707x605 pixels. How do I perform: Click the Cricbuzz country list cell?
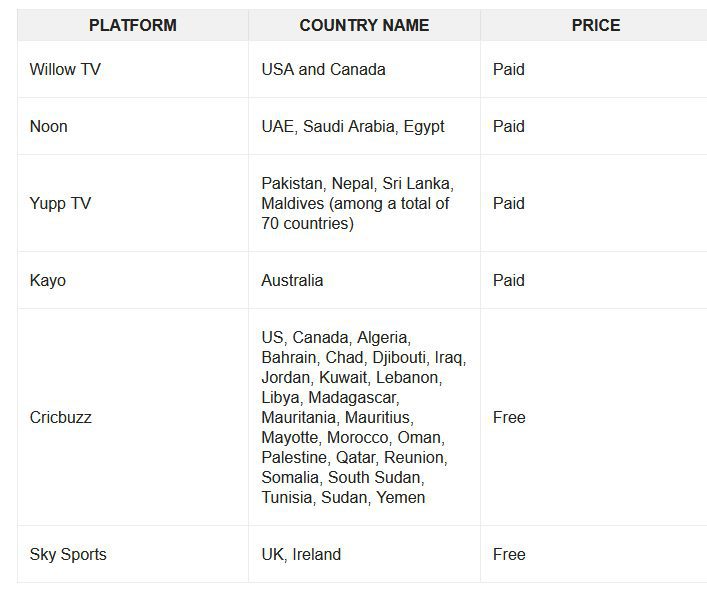pos(364,417)
